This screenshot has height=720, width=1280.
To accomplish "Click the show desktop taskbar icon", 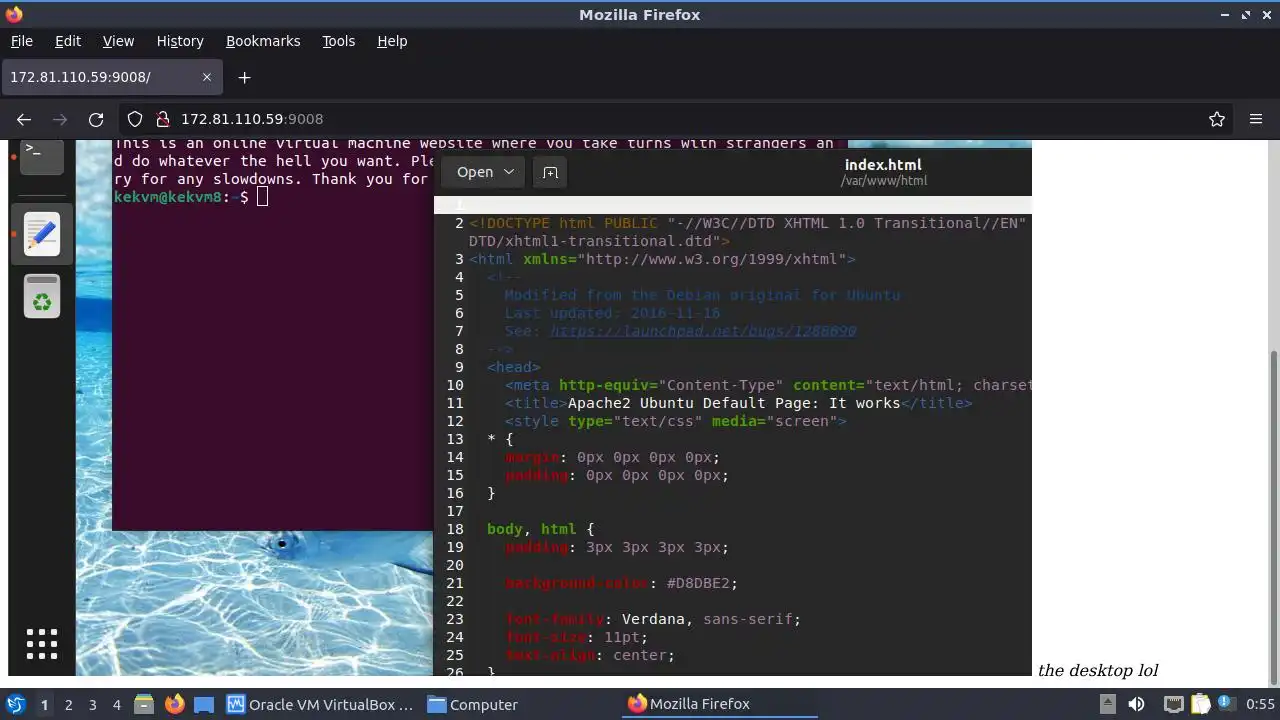I will tap(204, 705).
